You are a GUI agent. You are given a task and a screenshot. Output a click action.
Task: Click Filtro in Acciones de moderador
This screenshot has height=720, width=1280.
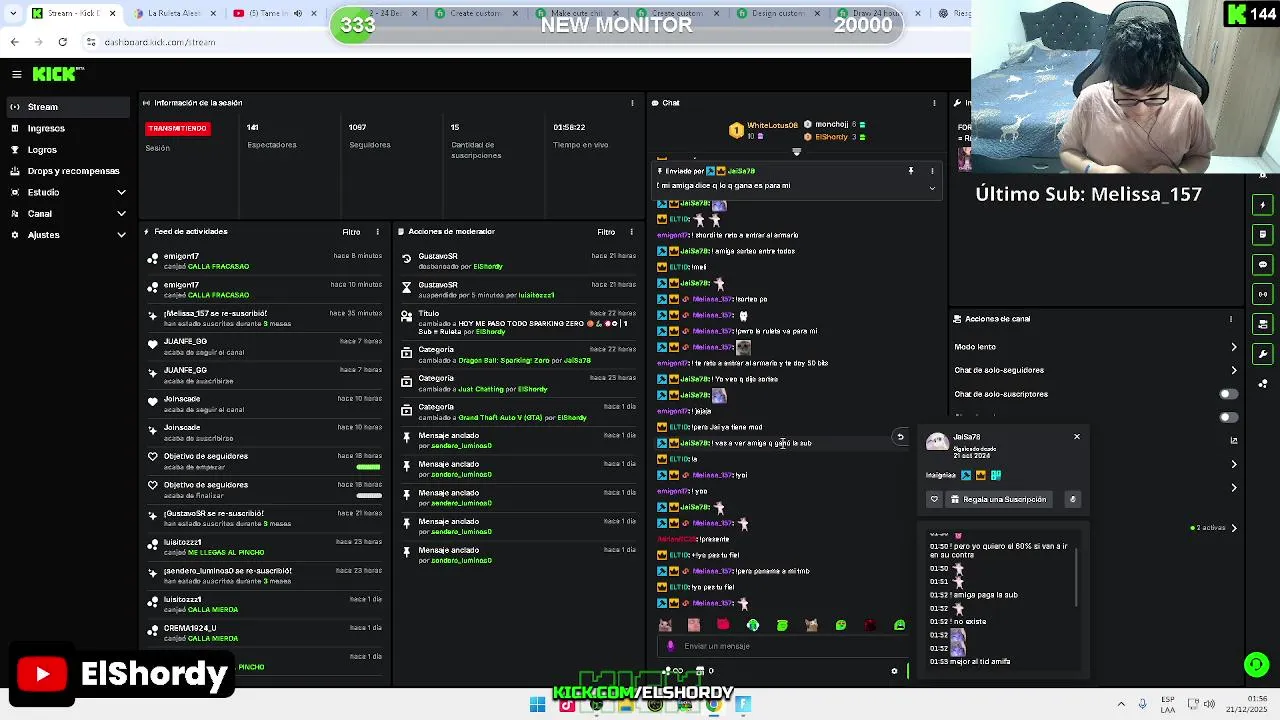(606, 232)
